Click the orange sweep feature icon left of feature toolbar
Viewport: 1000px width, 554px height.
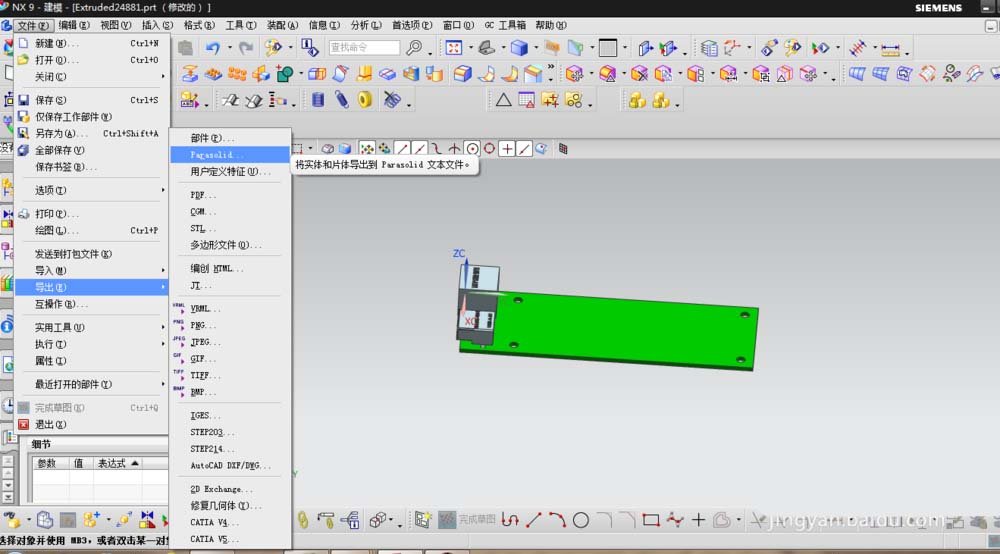coord(189,74)
